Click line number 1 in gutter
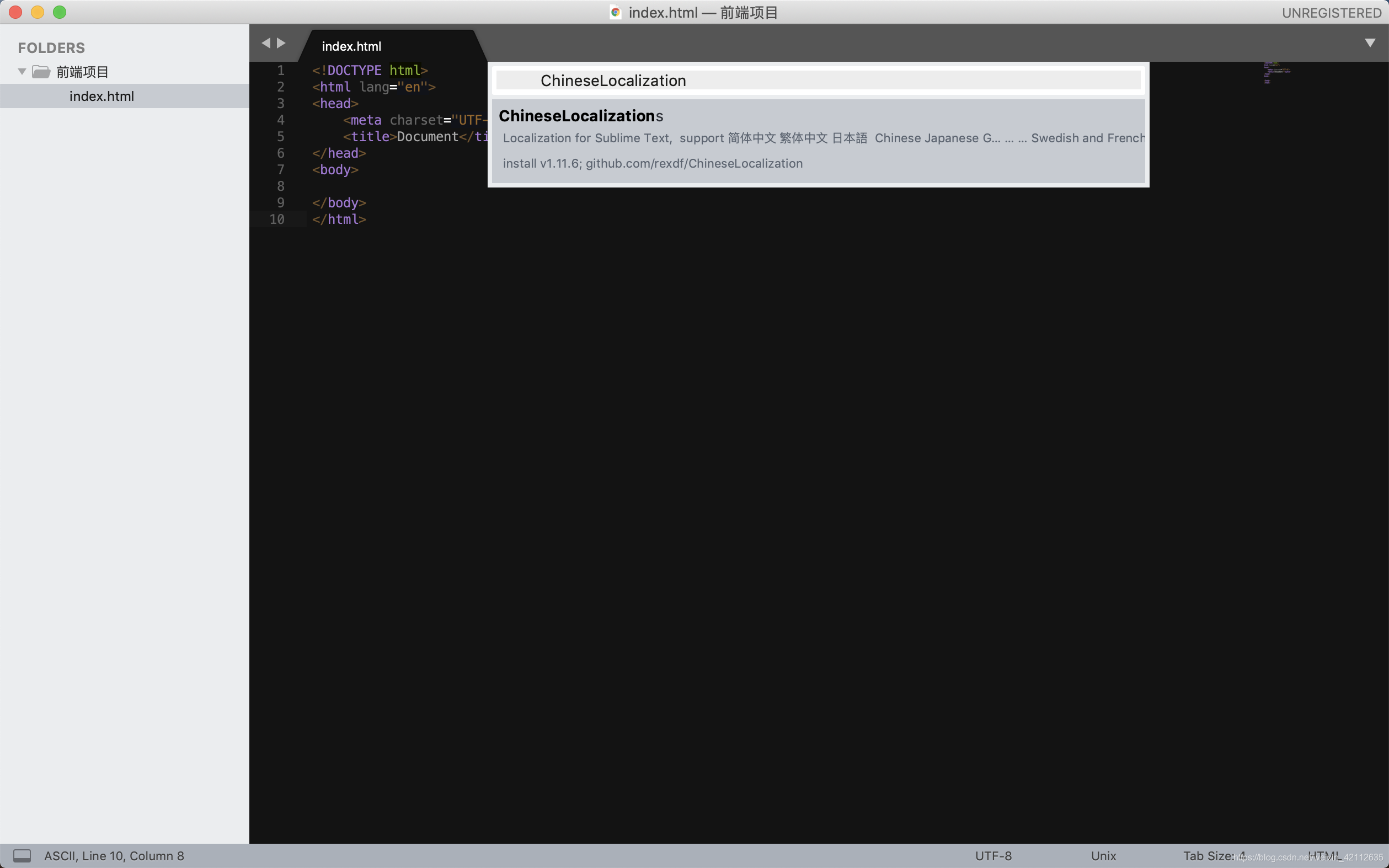Image resolution: width=1389 pixels, height=868 pixels. click(281, 71)
